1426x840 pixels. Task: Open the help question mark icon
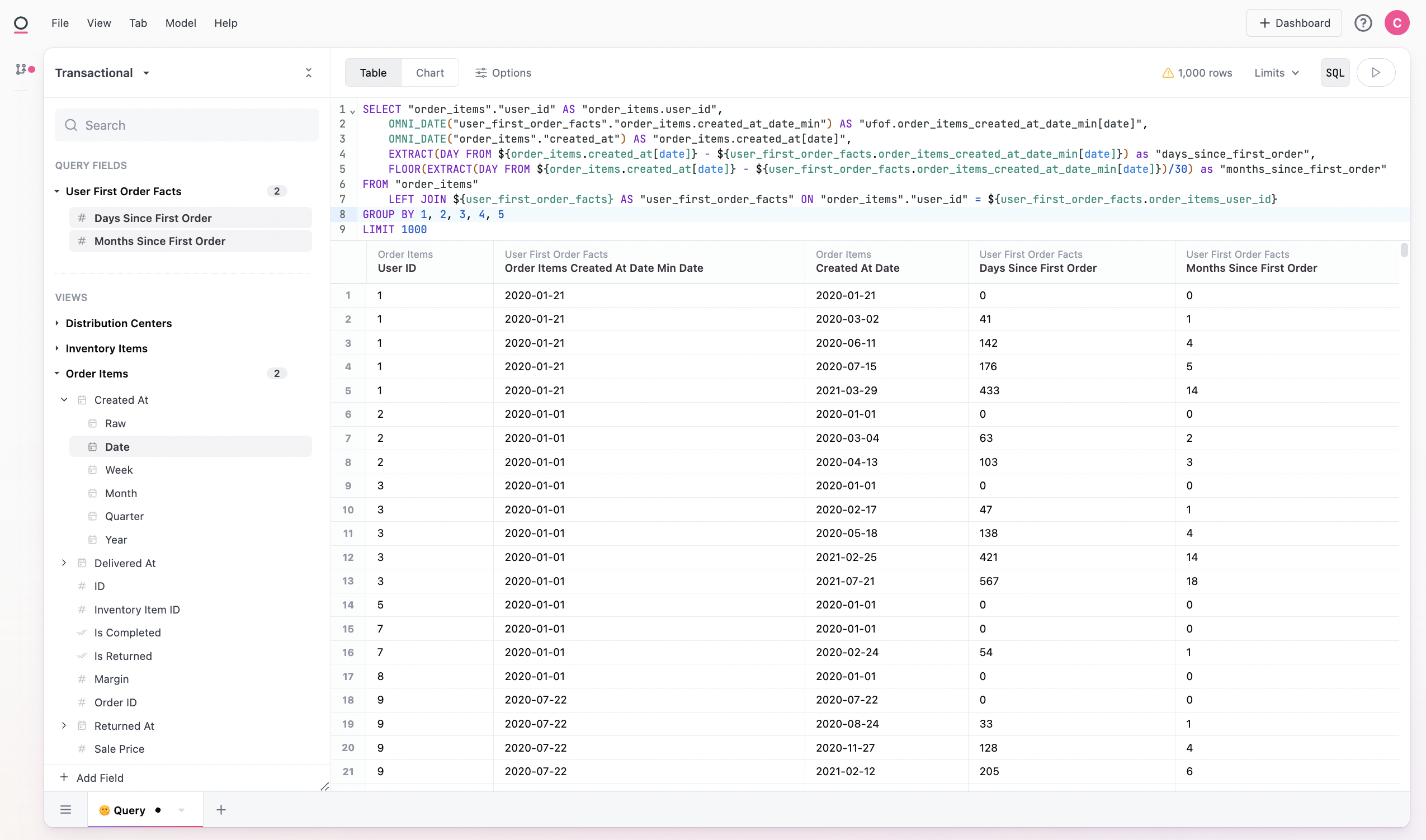tap(1363, 23)
